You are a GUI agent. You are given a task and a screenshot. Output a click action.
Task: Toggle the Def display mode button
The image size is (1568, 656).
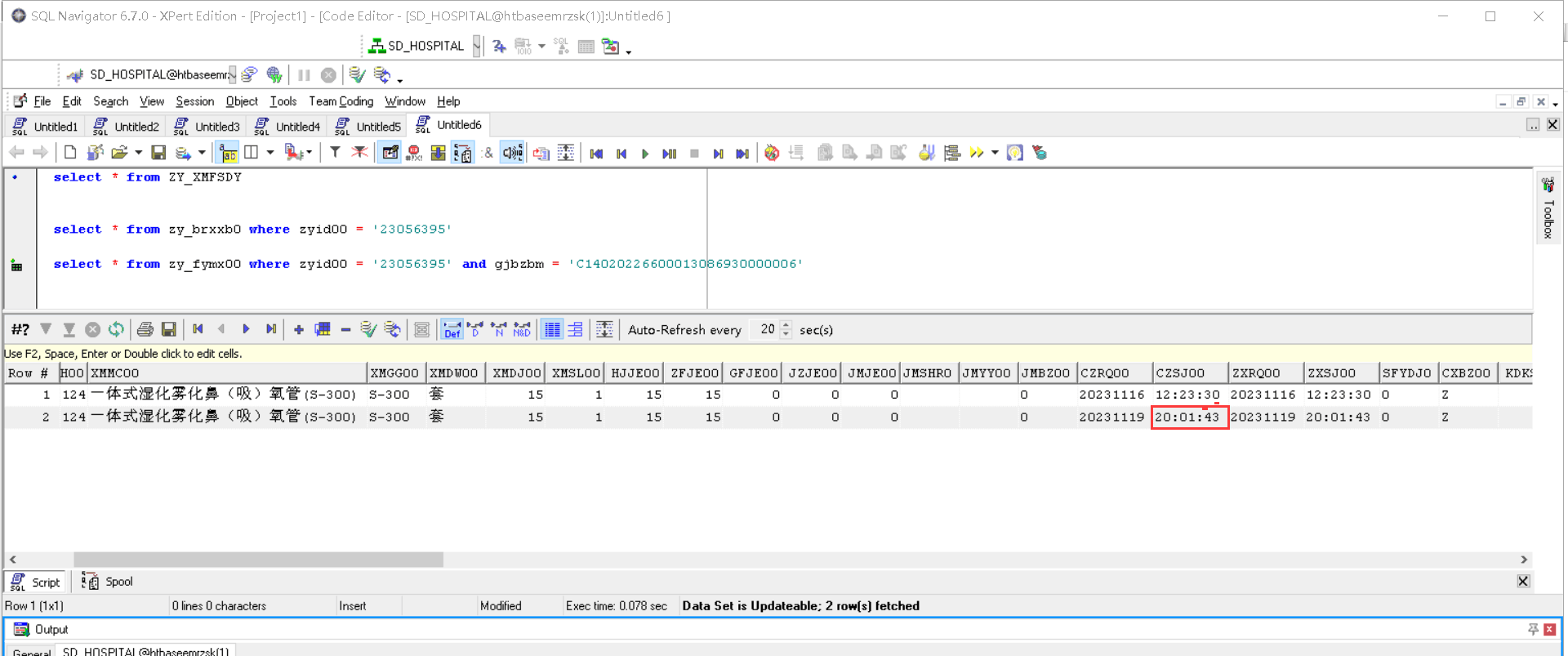coord(452,329)
